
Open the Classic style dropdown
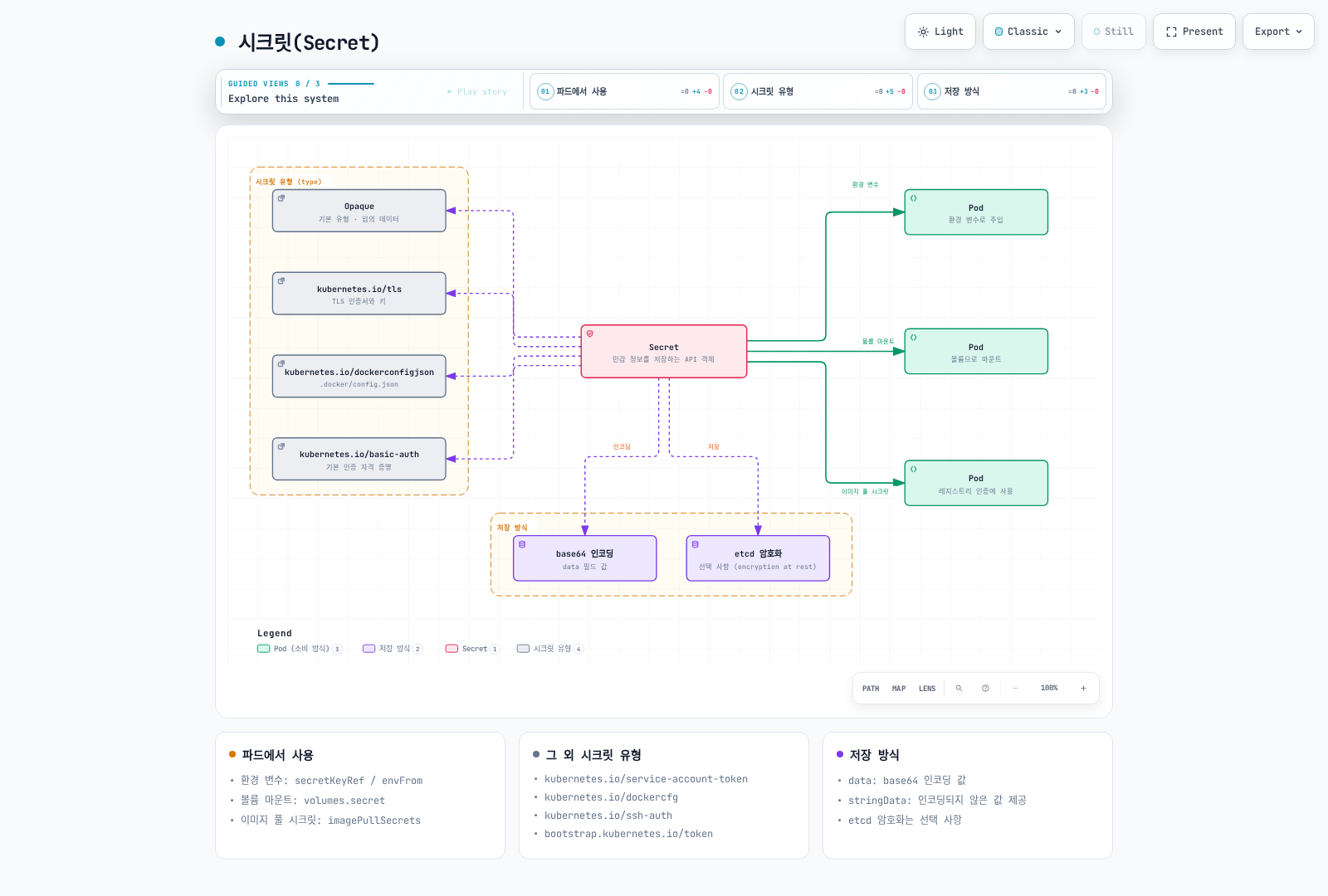pos(1028,32)
